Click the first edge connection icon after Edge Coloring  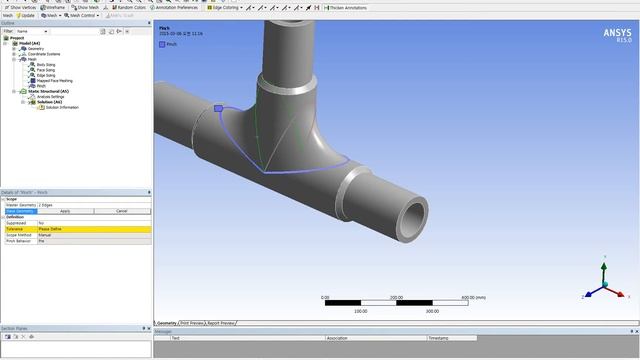coord(249,8)
